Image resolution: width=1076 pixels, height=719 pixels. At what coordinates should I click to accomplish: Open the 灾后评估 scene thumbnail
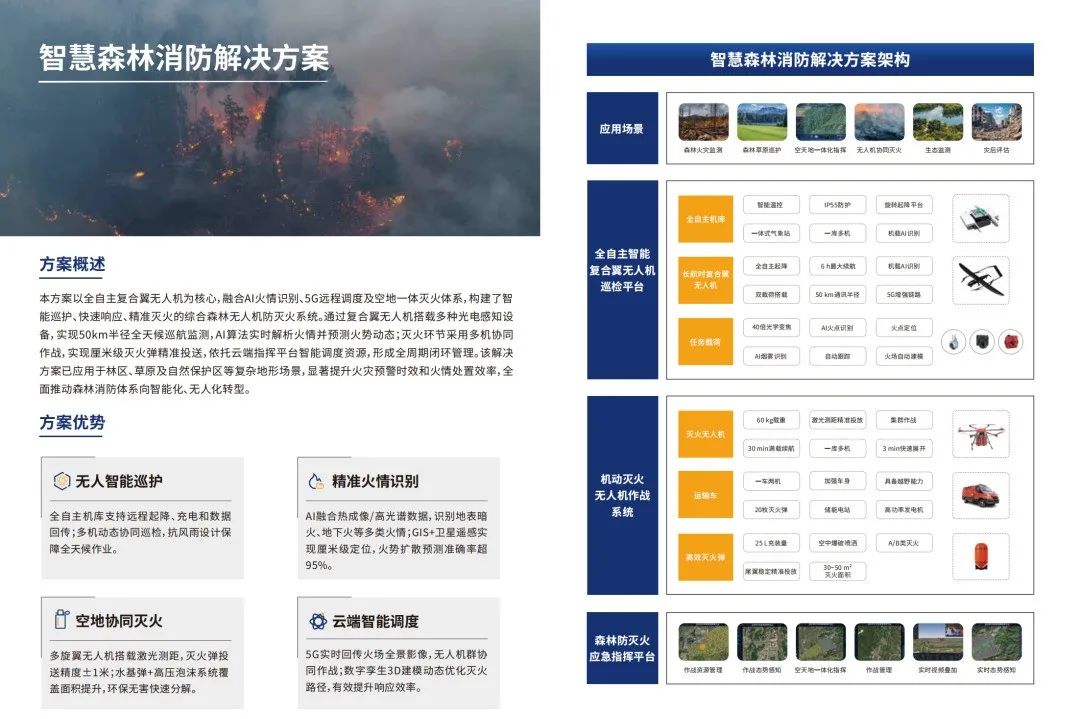pyautogui.click(x=996, y=122)
